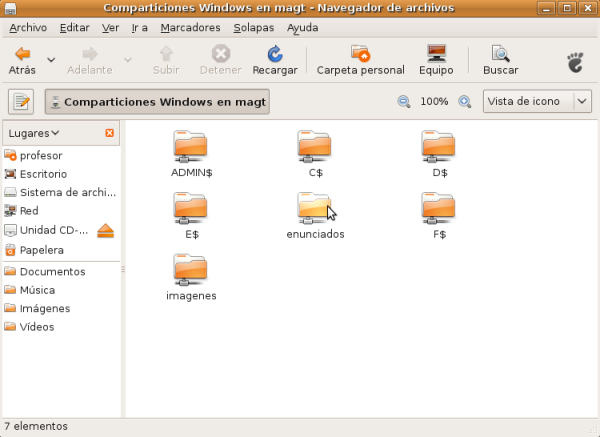Open the Vista de icono dropdown
The height and width of the screenshot is (437, 600).
(x=537, y=102)
